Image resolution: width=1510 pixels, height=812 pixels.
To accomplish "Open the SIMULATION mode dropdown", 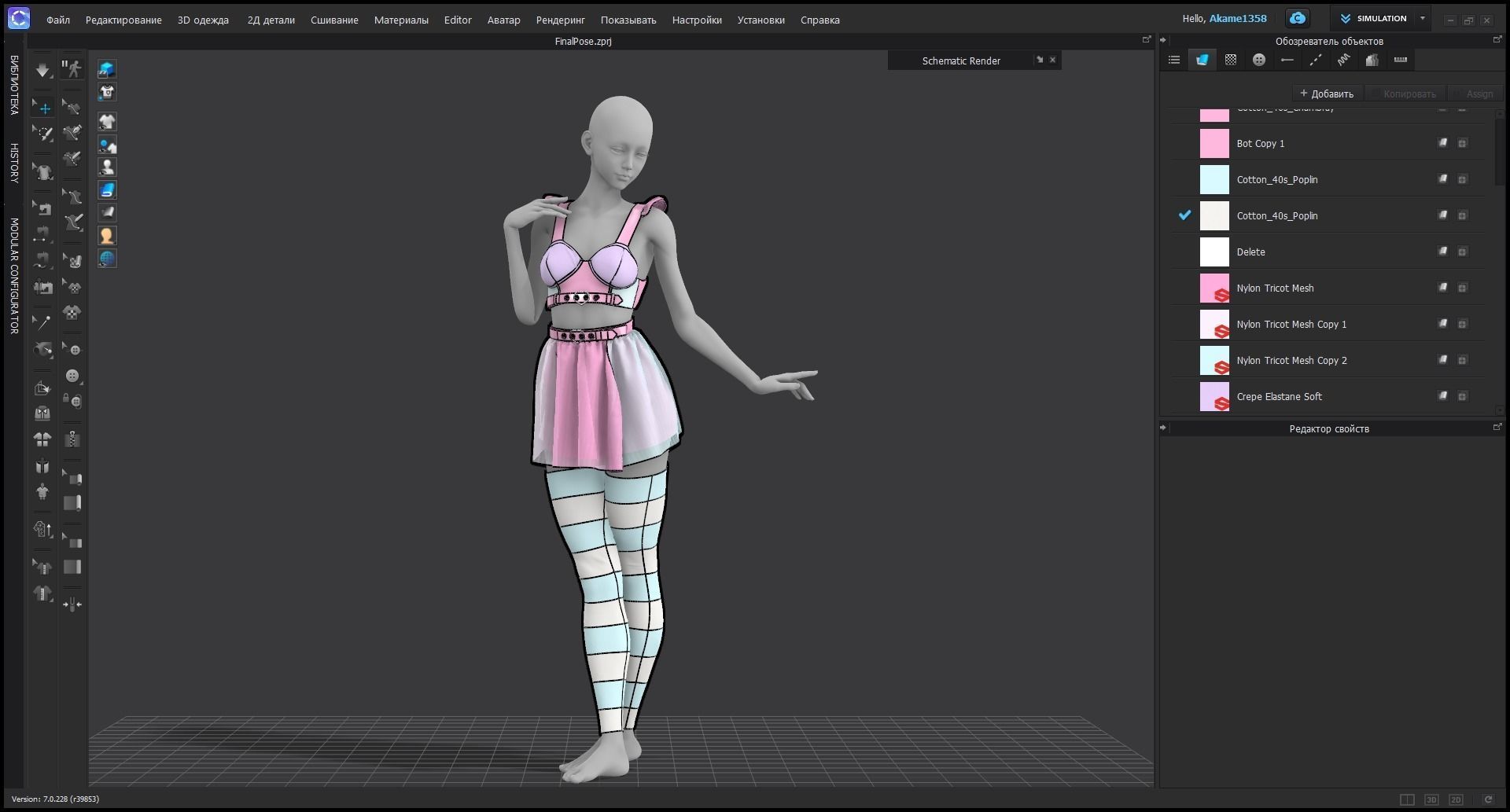I will tap(1422, 17).
